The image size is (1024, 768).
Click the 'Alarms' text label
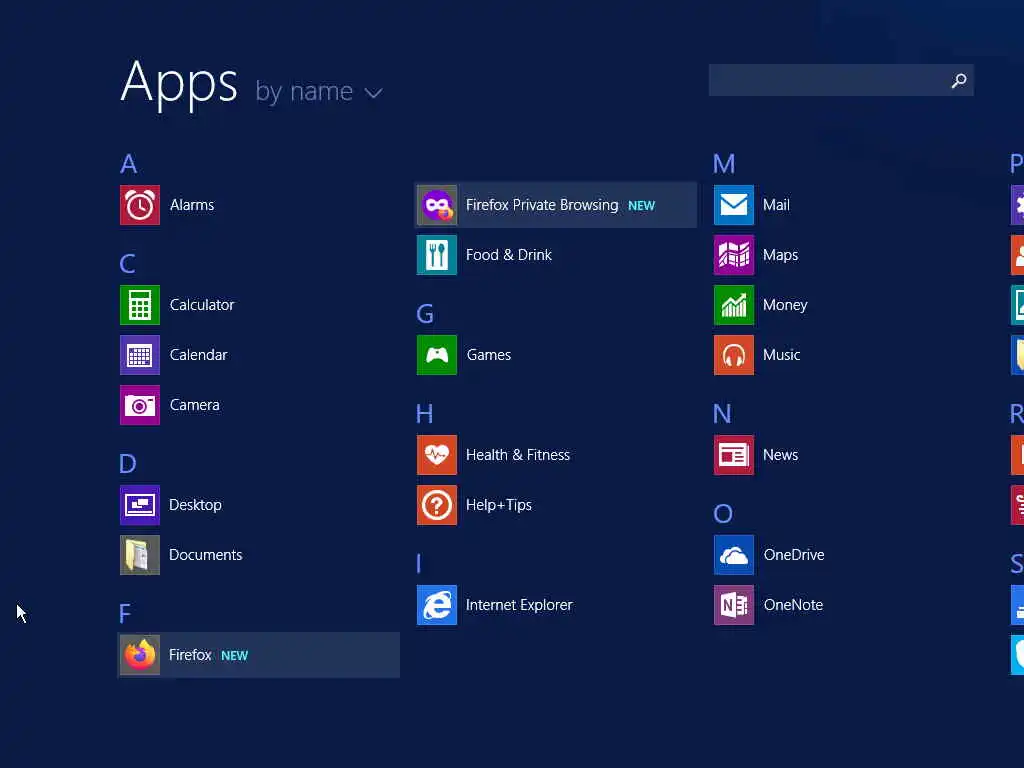pyautogui.click(x=192, y=205)
